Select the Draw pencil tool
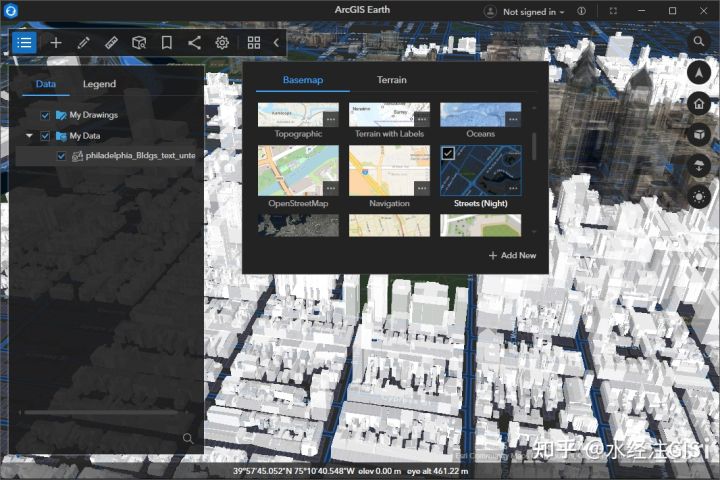The image size is (720, 480). [84, 43]
